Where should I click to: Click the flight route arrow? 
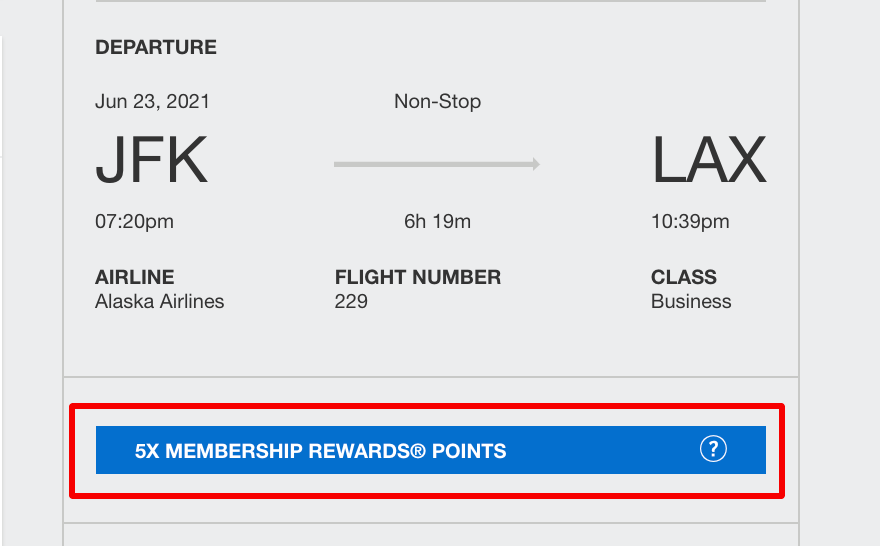[437, 164]
